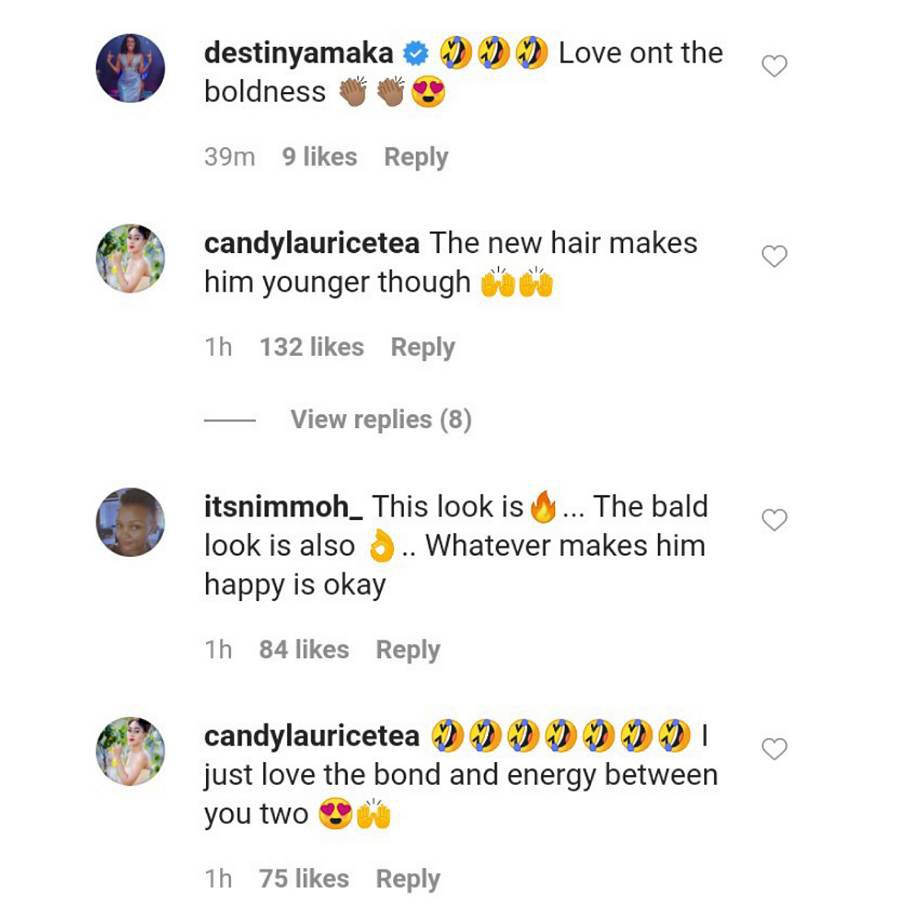Screen dimensions: 900x900
Task: Open itsnimmoh_'s profile picture
Action: point(130,522)
